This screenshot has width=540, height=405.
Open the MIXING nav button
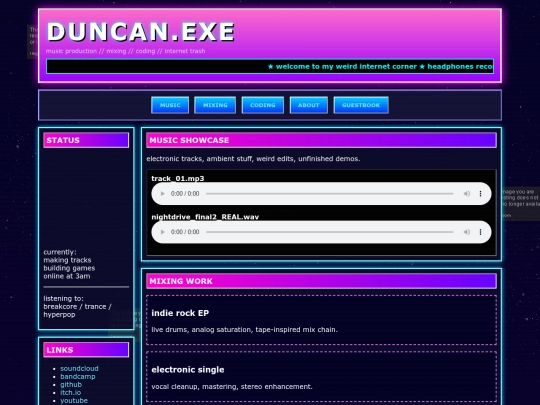215,105
